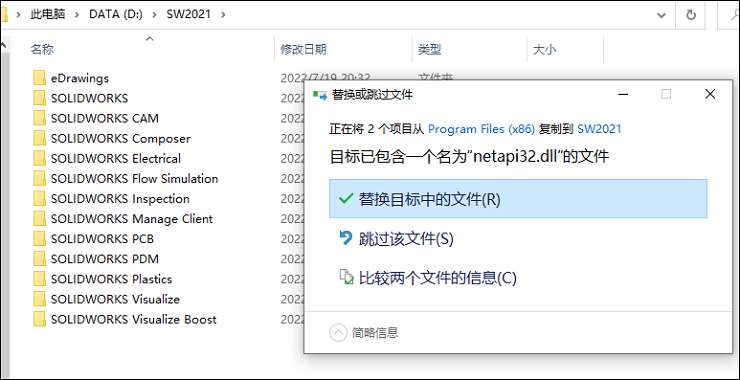Screen dimensions: 740x380
Task: Select the SOLIDWORKS PDM folder name
Action: [105, 259]
